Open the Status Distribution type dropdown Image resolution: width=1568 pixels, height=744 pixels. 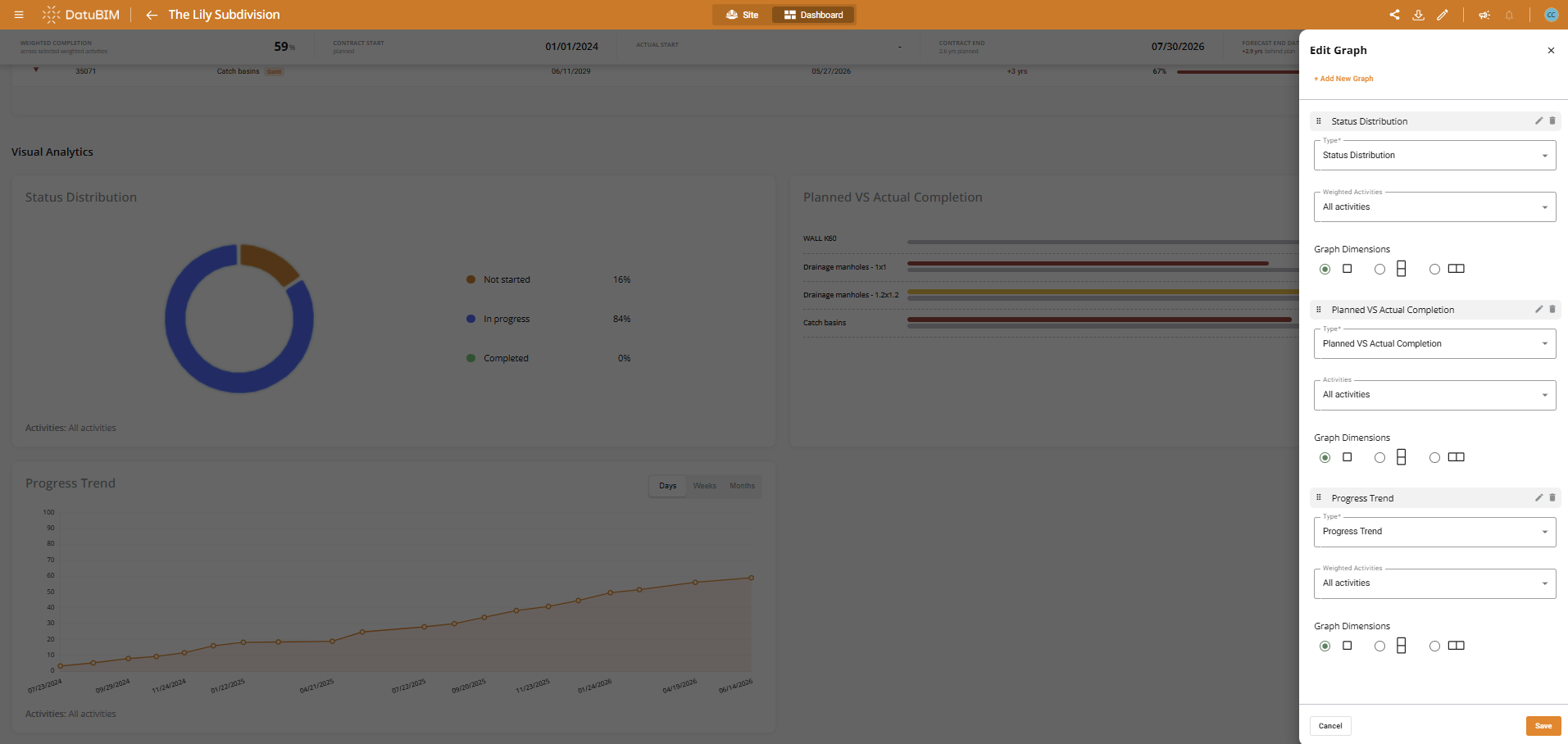coord(1434,155)
